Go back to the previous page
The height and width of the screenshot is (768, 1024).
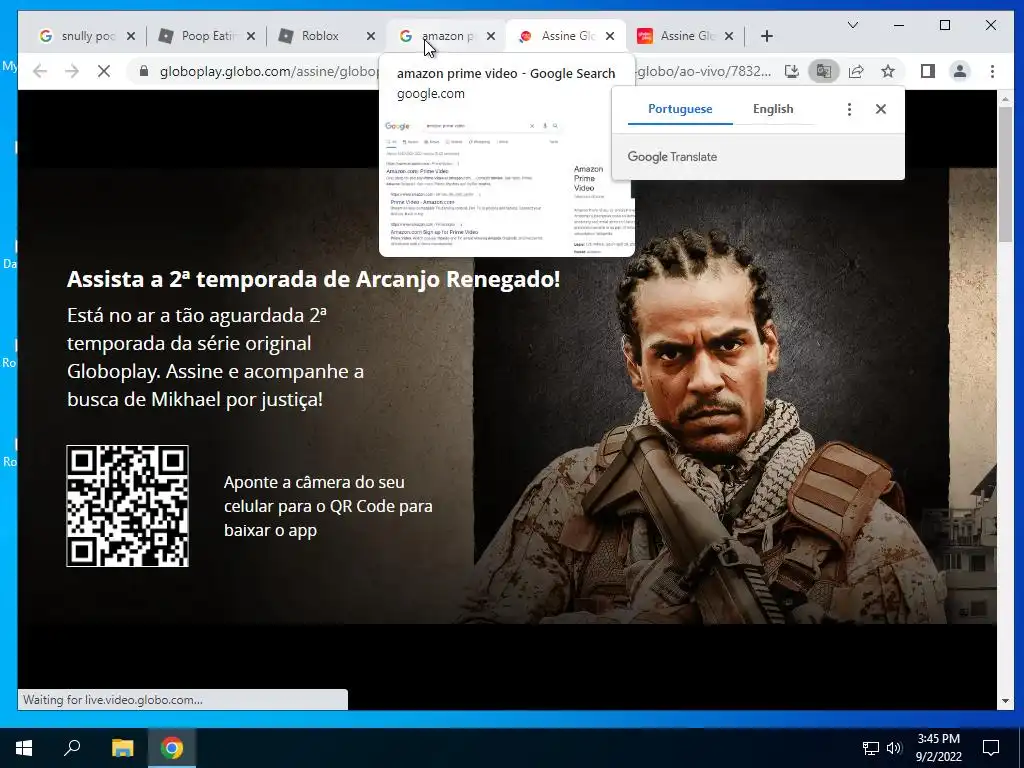pos(40,71)
